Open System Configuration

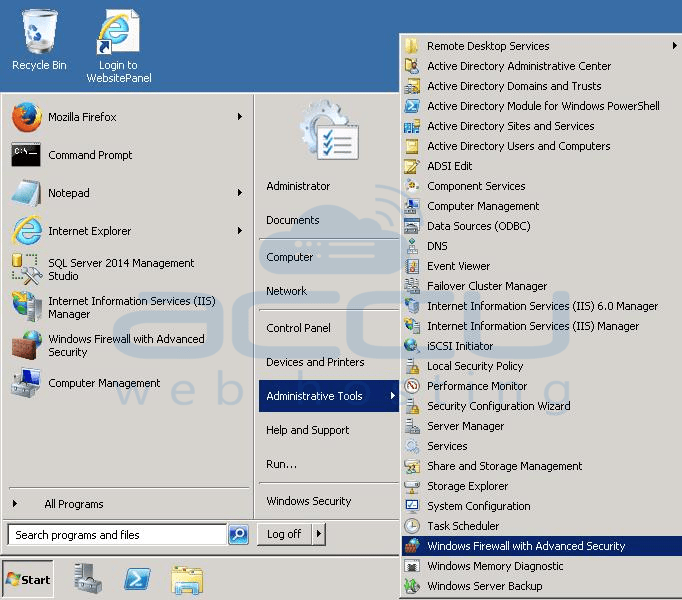tap(479, 506)
